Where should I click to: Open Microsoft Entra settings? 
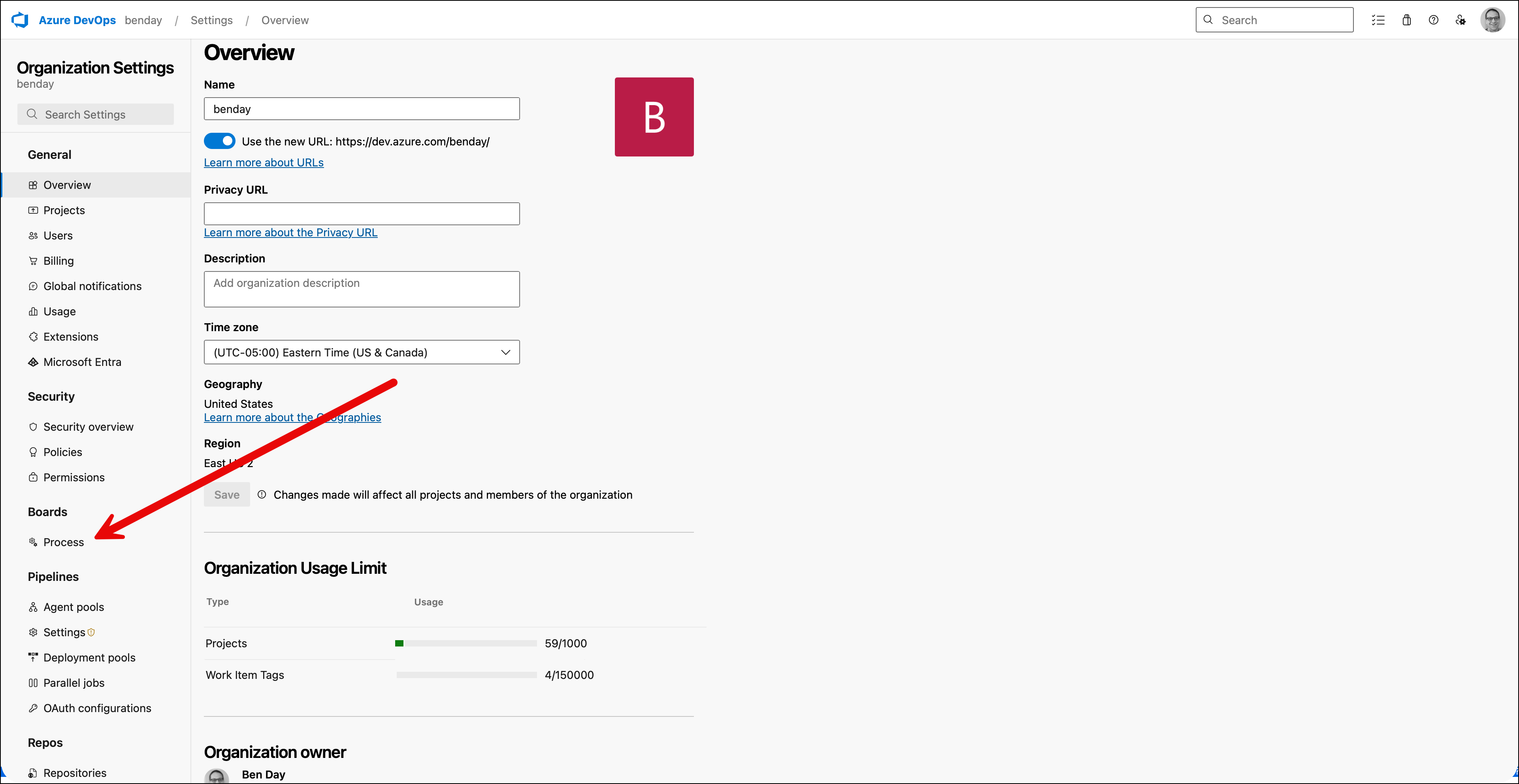click(82, 361)
